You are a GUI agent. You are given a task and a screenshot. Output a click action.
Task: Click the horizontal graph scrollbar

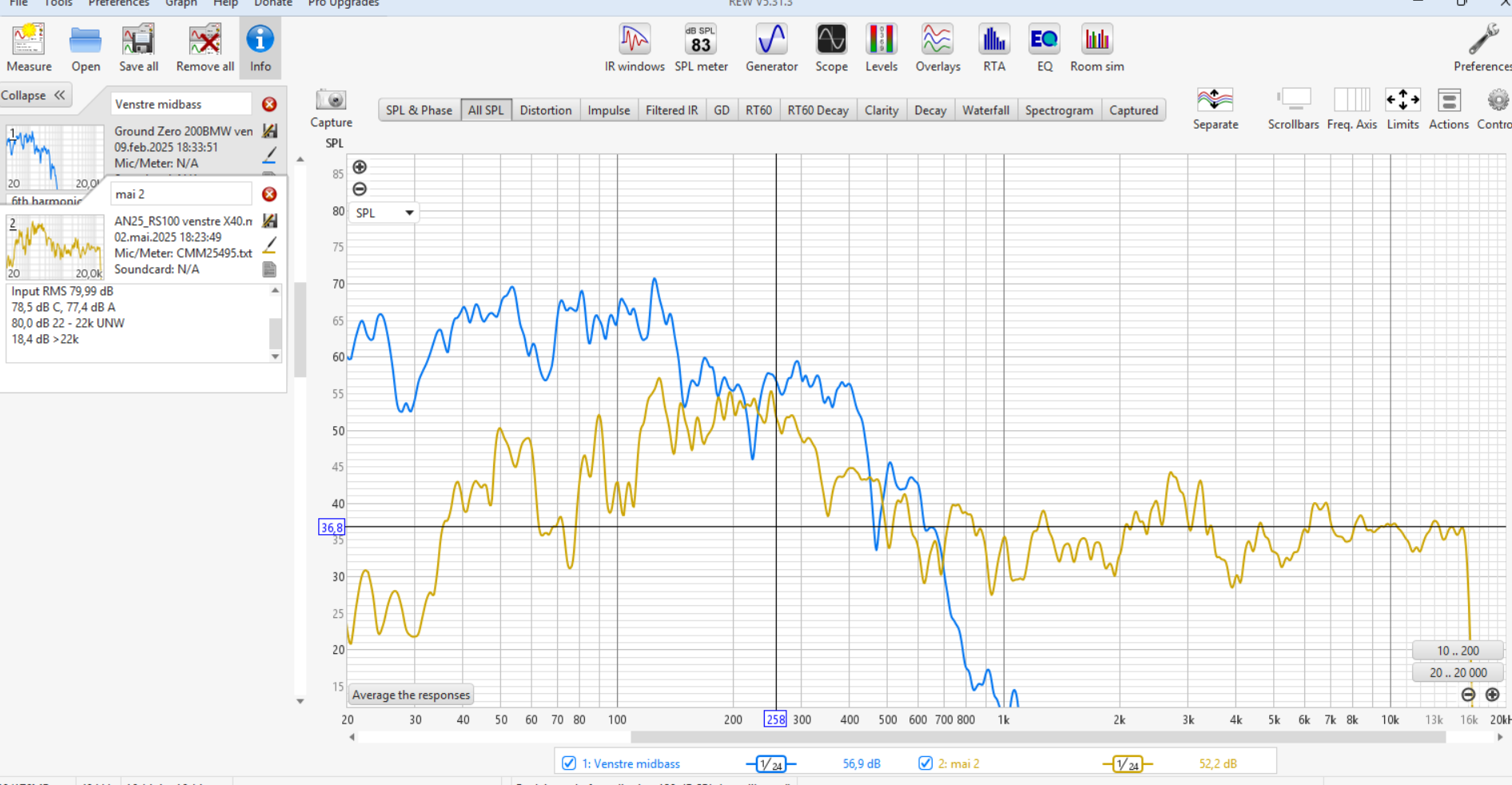[1038, 737]
